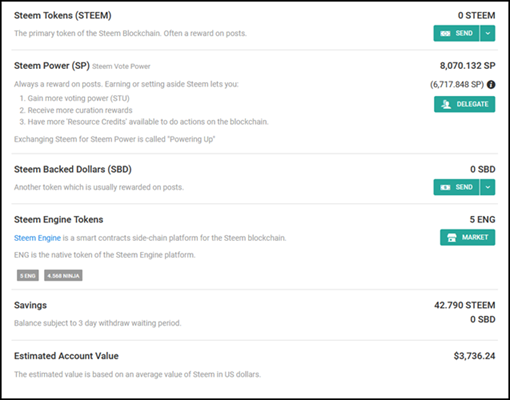Click 'Receive more curation rewards' list item

pyautogui.click(x=76, y=110)
